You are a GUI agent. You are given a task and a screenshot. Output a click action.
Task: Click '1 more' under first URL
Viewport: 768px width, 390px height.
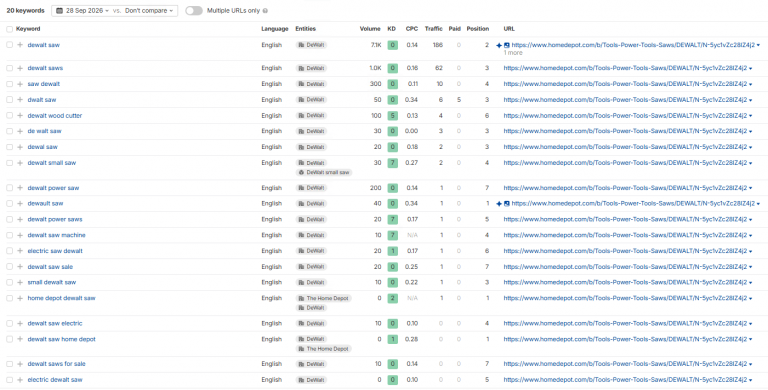click(513, 53)
